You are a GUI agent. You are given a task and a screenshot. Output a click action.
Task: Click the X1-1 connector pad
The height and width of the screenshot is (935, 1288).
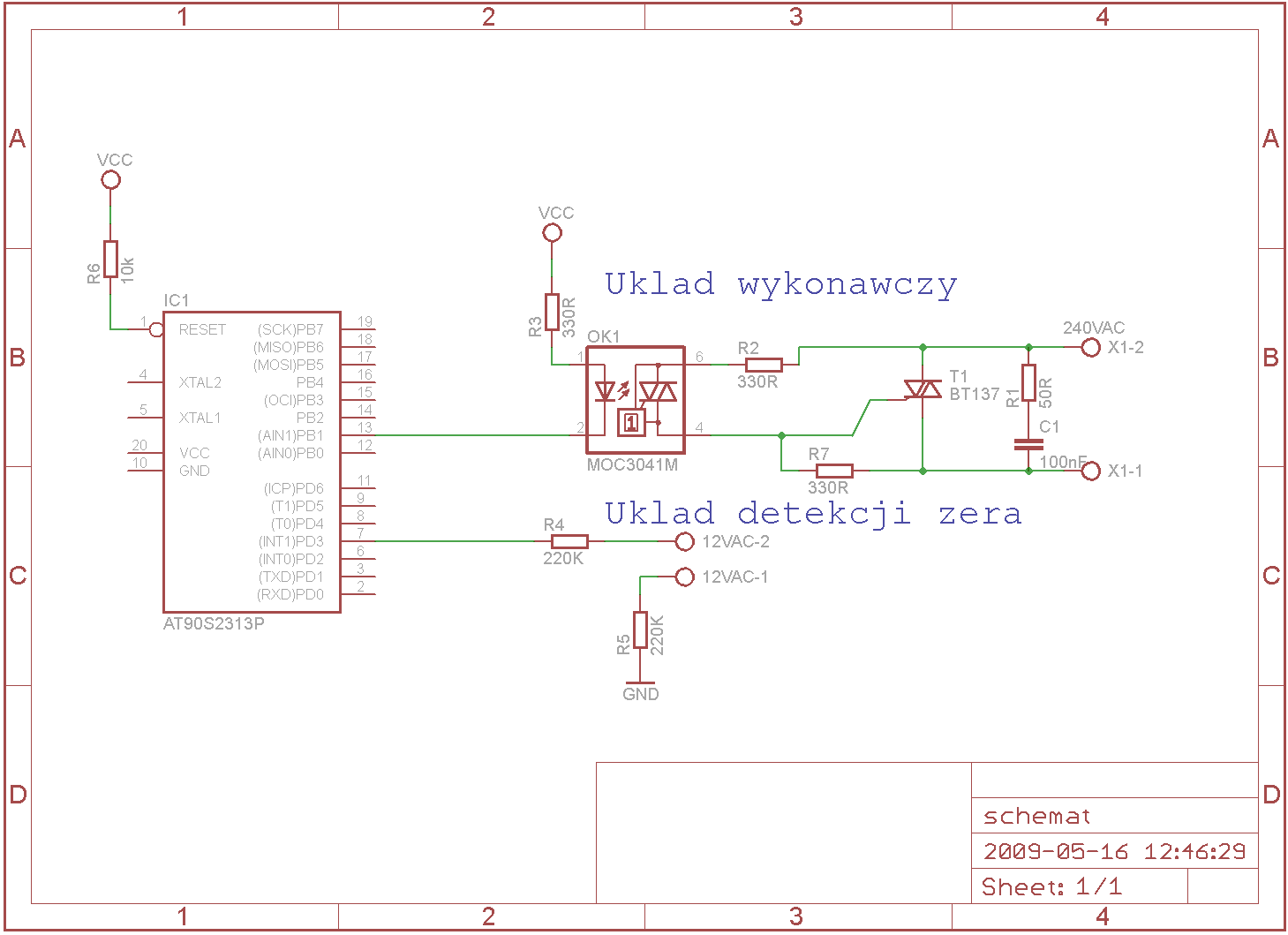pyautogui.click(x=1090, y=471)
